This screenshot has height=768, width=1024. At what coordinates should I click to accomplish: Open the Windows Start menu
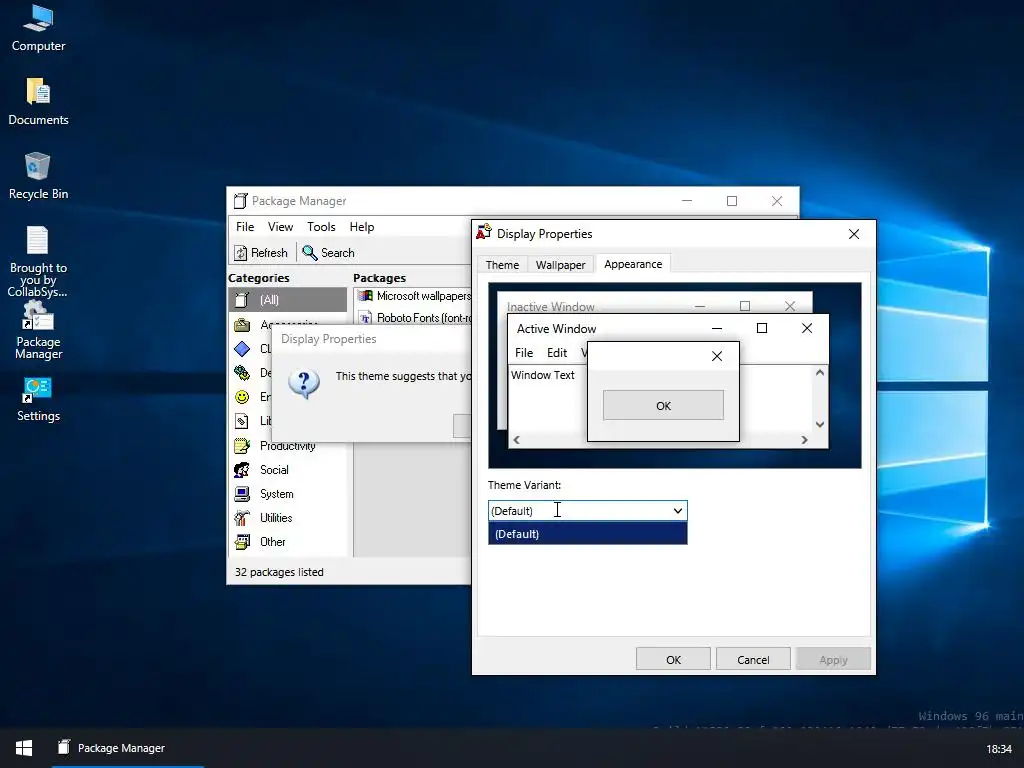[24, 748]
